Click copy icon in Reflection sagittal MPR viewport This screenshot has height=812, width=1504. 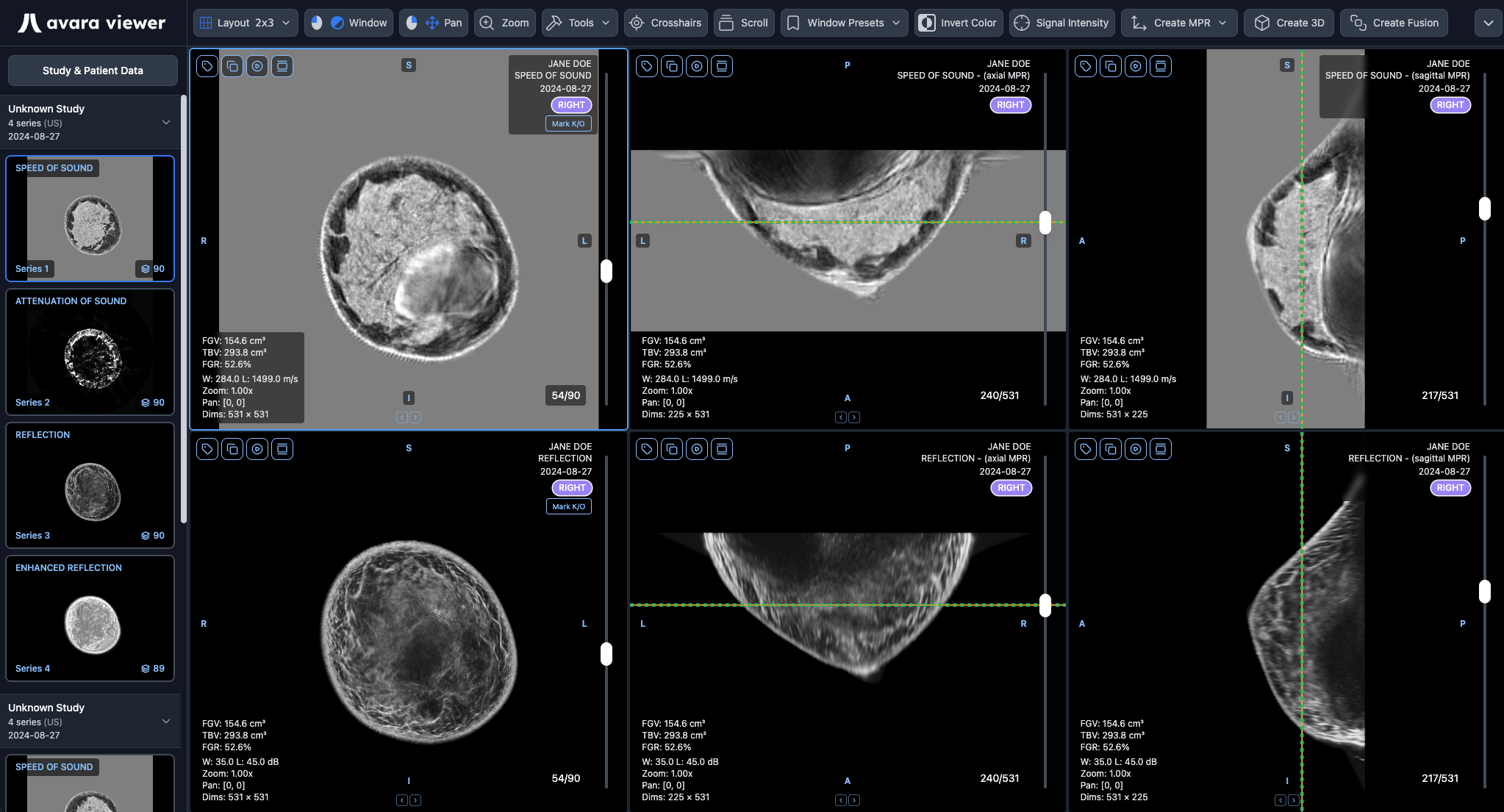point(1111,449)
